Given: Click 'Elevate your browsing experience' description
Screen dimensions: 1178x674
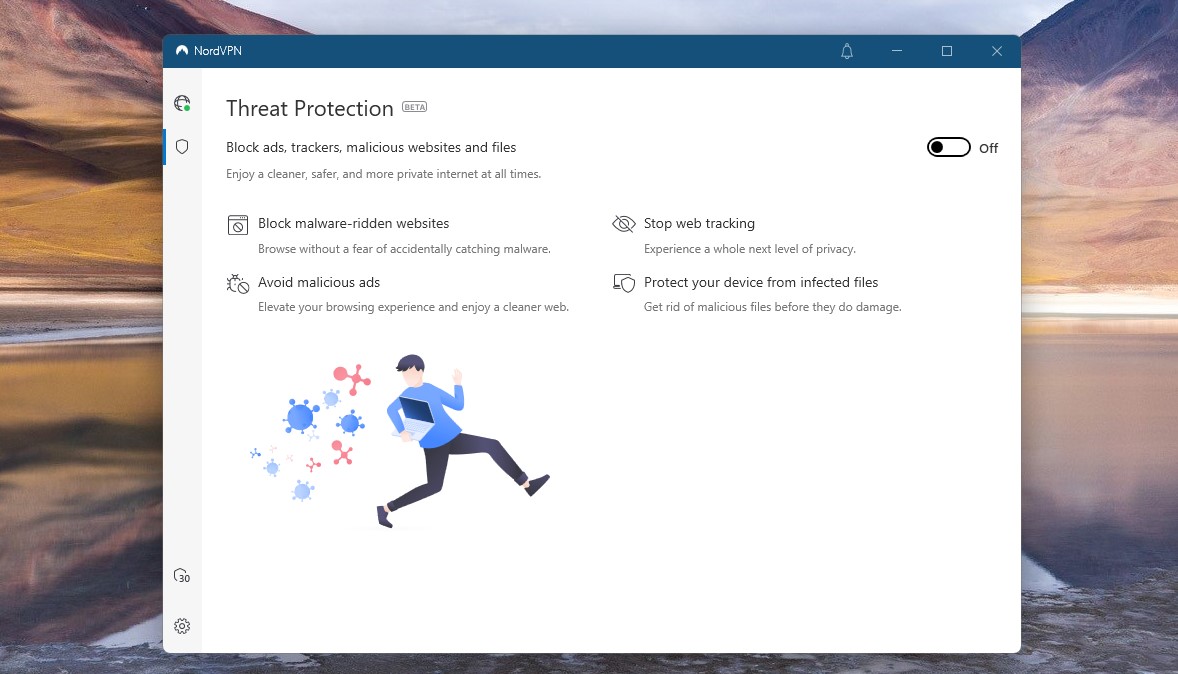Looking at the screenshot, I should (x=413, y=307).
